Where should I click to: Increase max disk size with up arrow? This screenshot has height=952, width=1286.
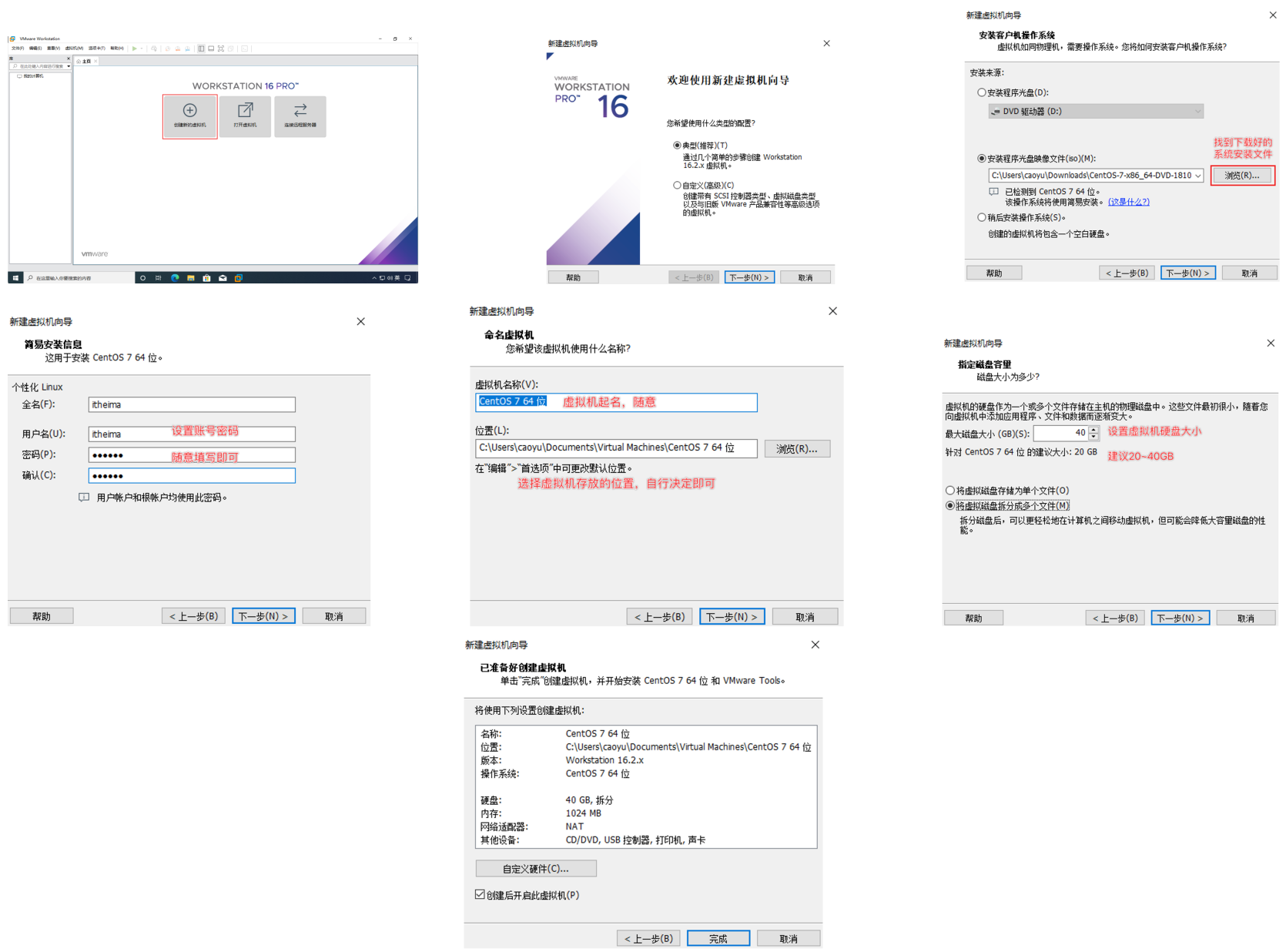click(x=1093, y=429)
